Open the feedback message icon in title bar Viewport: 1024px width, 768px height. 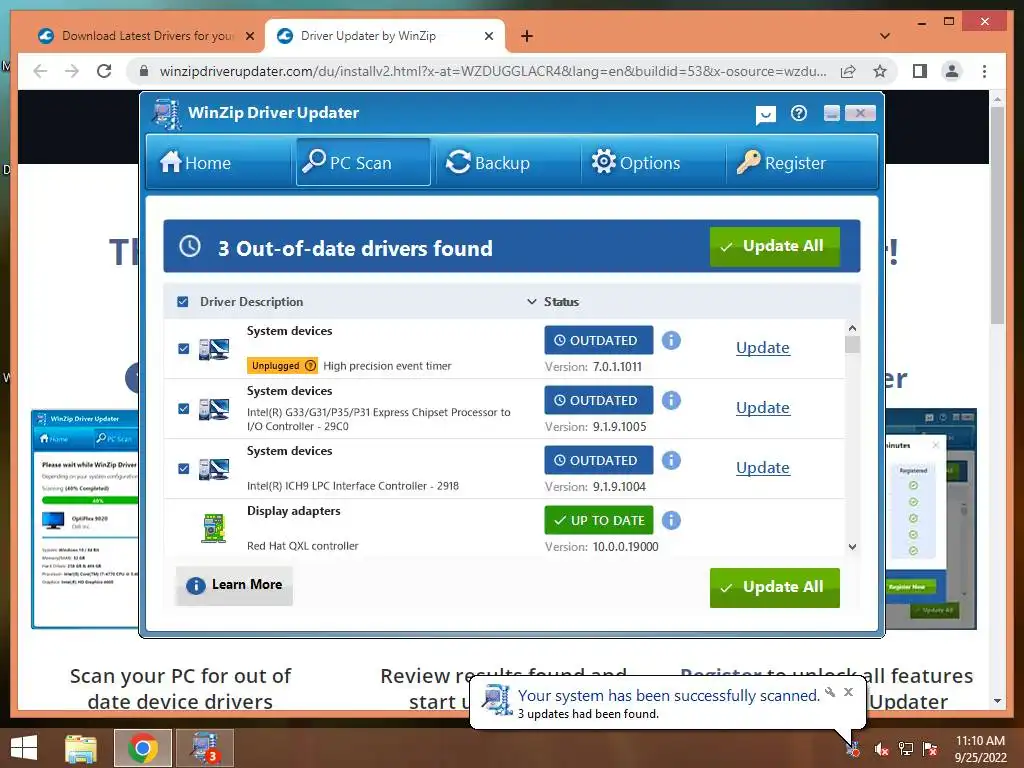[x=765, y=115]
